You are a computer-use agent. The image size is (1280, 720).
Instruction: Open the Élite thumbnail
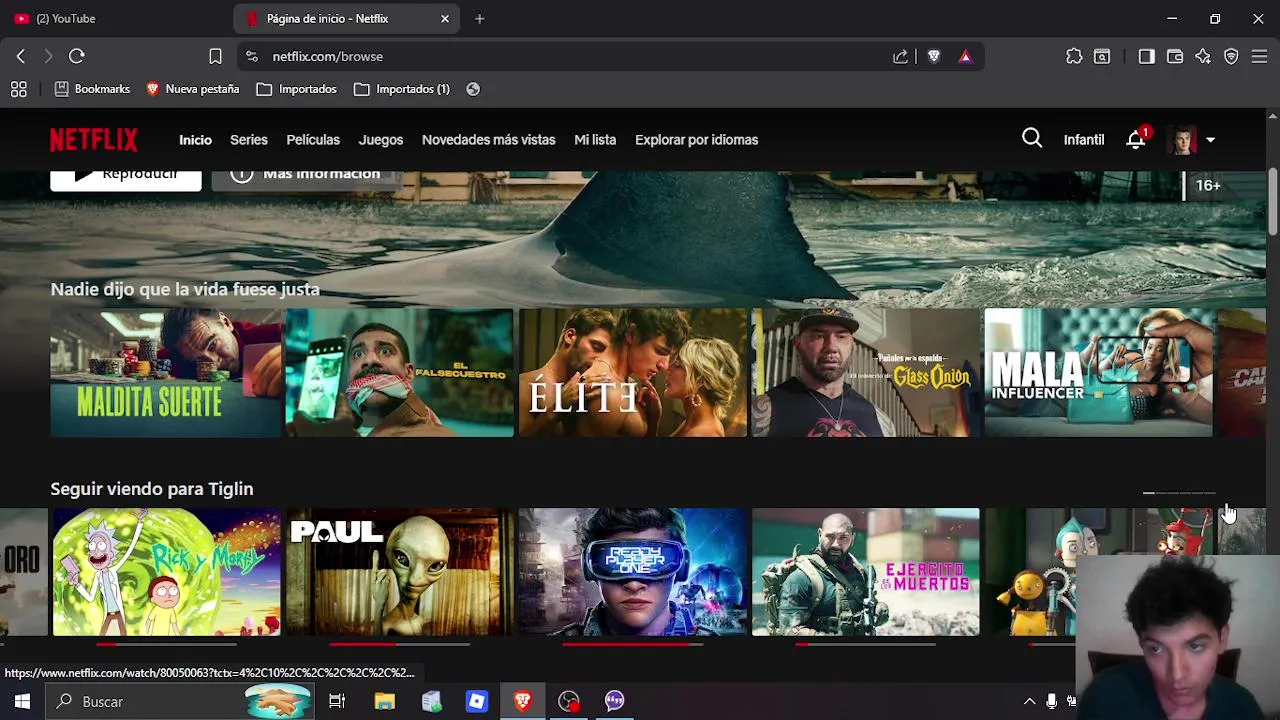point(632,372)
